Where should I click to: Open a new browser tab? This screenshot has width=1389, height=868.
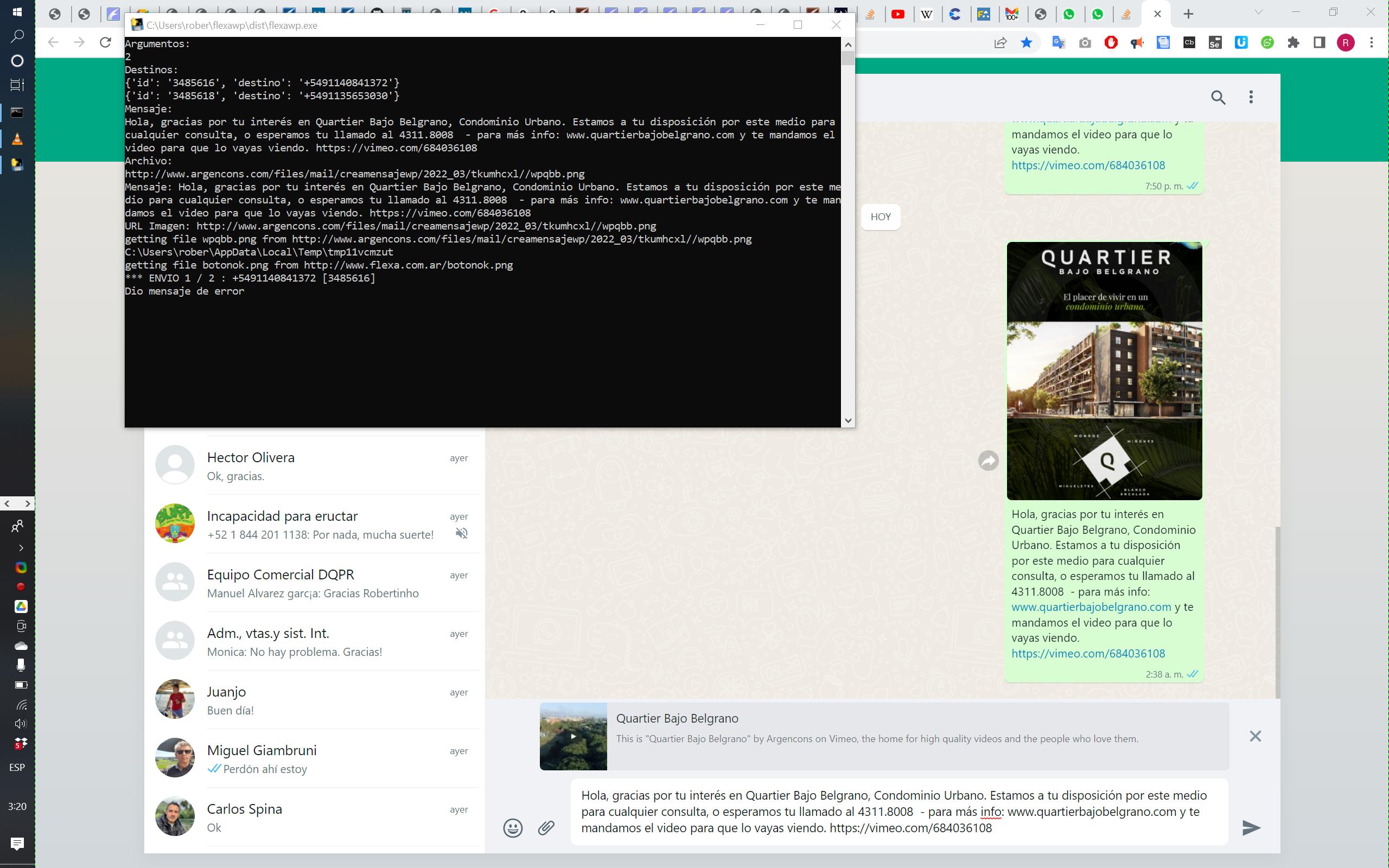(1188, 14)
